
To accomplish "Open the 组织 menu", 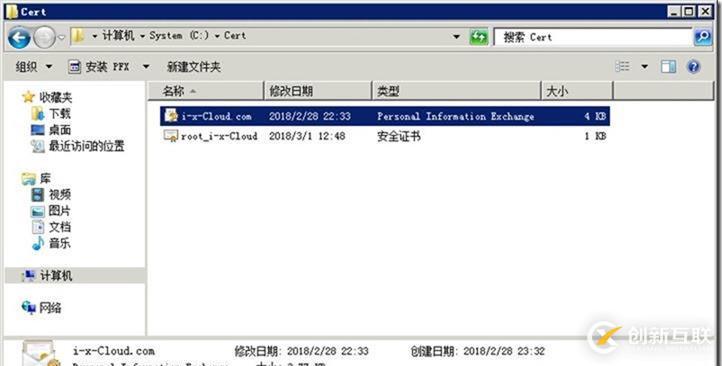I will click(x=34, y=67).
